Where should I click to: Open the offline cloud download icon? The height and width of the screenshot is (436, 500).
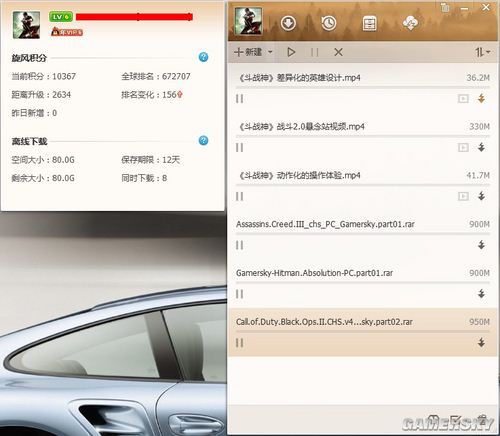coord(410,23)
